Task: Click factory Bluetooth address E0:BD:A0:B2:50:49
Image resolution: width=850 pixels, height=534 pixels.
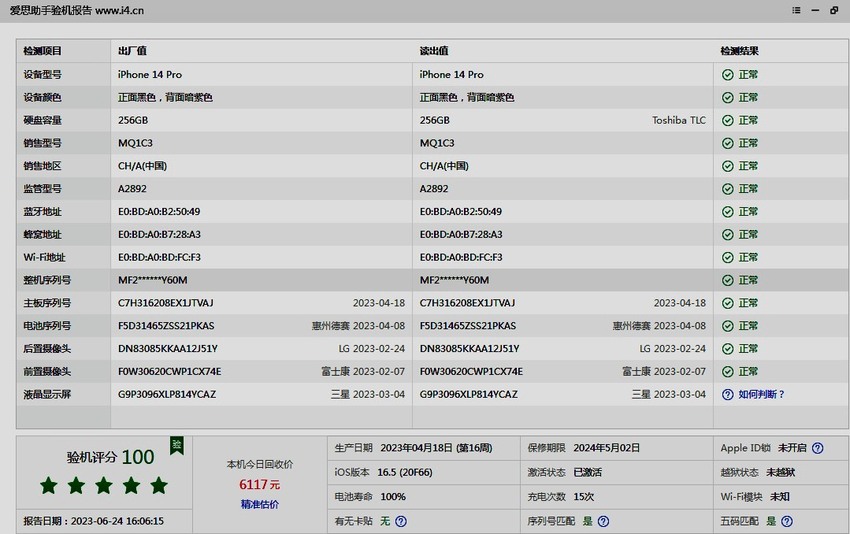Action: [x=159, y=211]
